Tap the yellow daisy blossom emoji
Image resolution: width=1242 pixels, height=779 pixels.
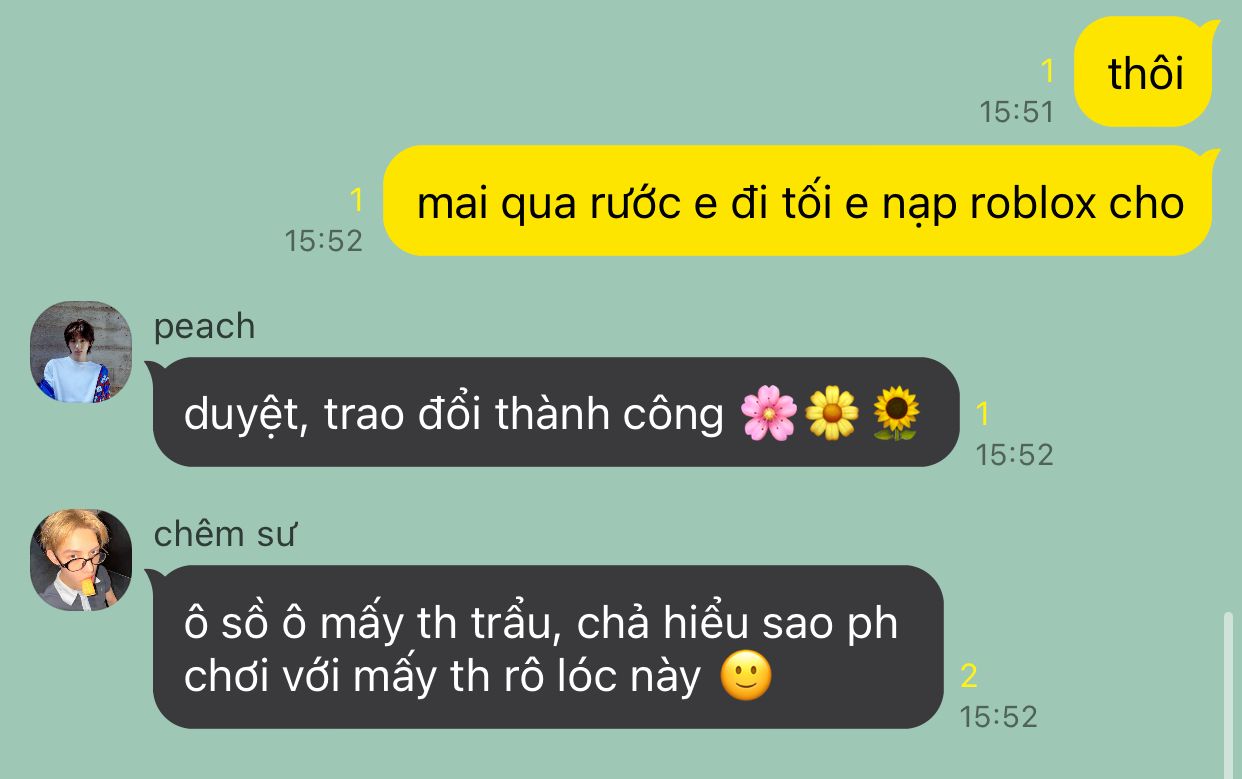click(x=832, y=413)
